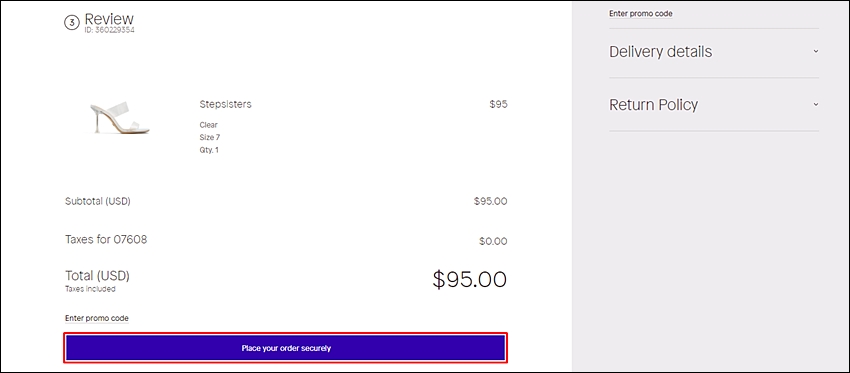Click the Qty. 1 product detail

pyautogui.click(x=209, y=150)
